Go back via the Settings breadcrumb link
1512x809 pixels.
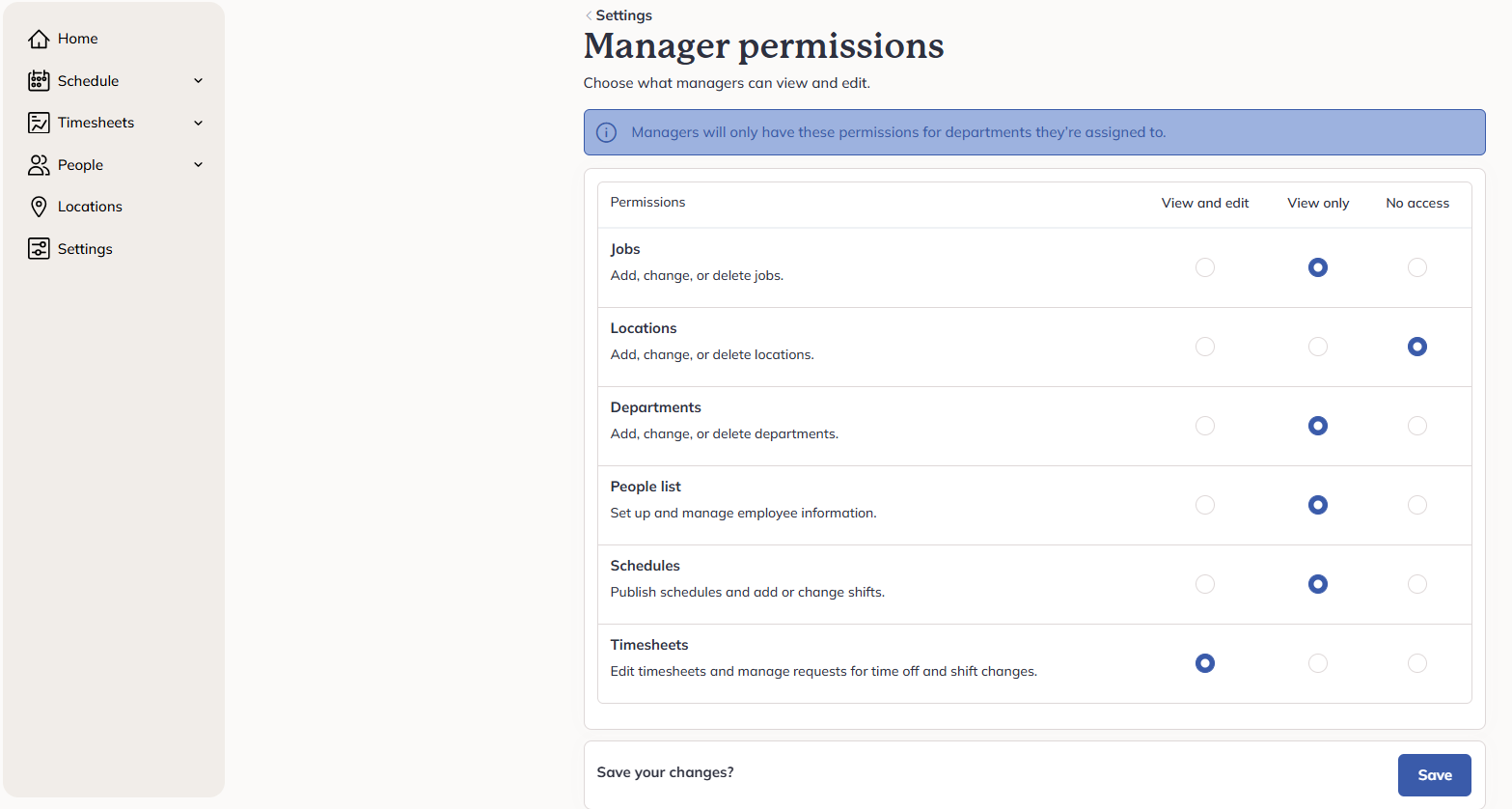(x=623, y=15)
